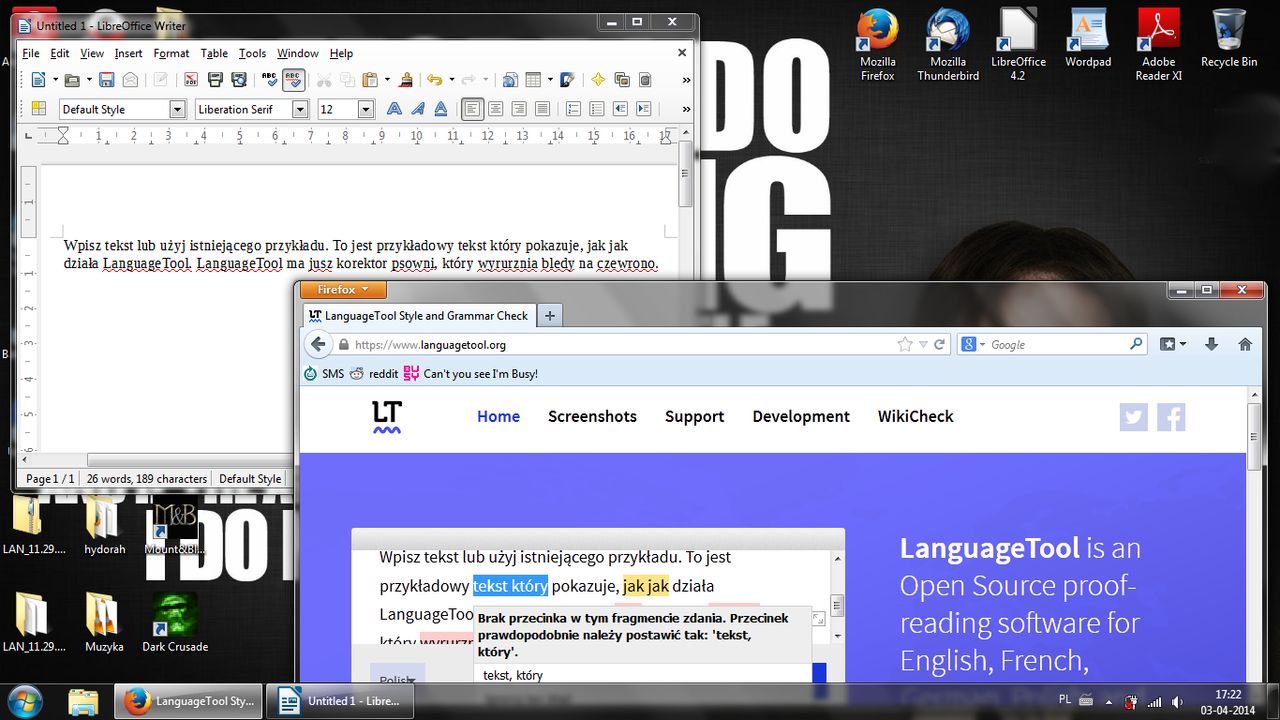
Task: Toggle Show Draw Functions in Writer
Action: coord(567,80)
